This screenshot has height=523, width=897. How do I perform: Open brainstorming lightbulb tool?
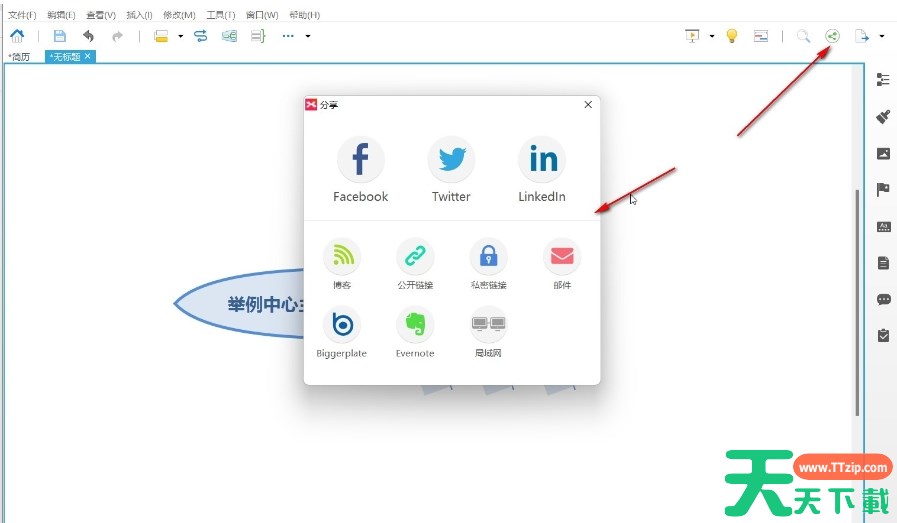pos(732,36)
